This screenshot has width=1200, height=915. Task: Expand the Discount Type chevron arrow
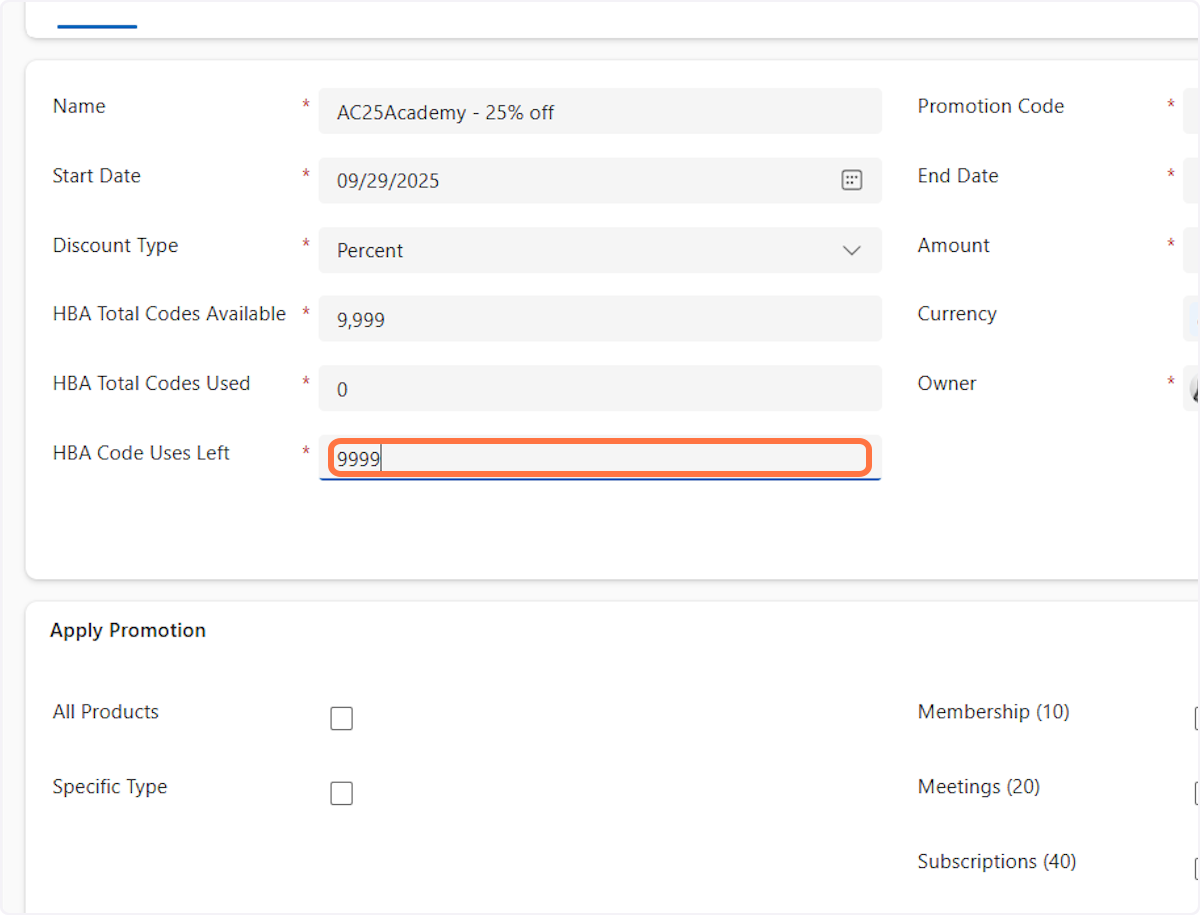tap(852, 250)
